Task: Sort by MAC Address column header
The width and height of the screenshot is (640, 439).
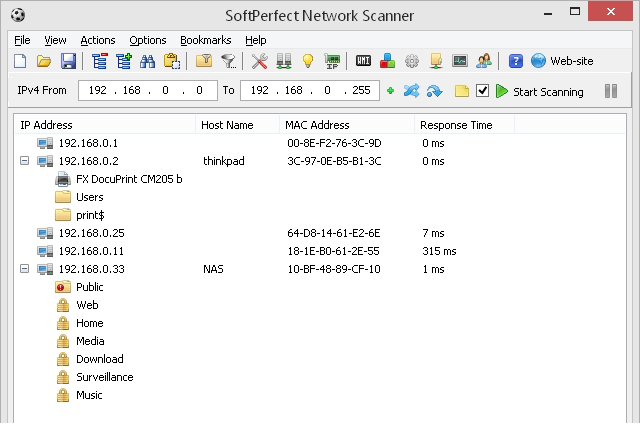Action: tap(347, 125)
